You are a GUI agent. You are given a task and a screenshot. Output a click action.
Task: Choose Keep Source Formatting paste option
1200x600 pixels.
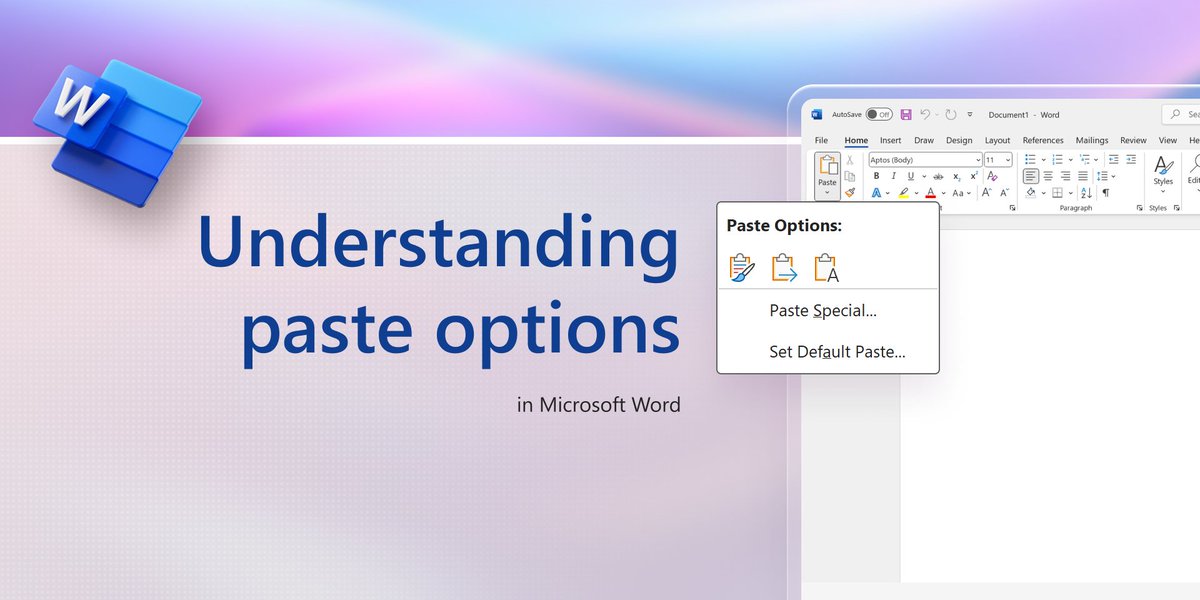pos(741,268)
